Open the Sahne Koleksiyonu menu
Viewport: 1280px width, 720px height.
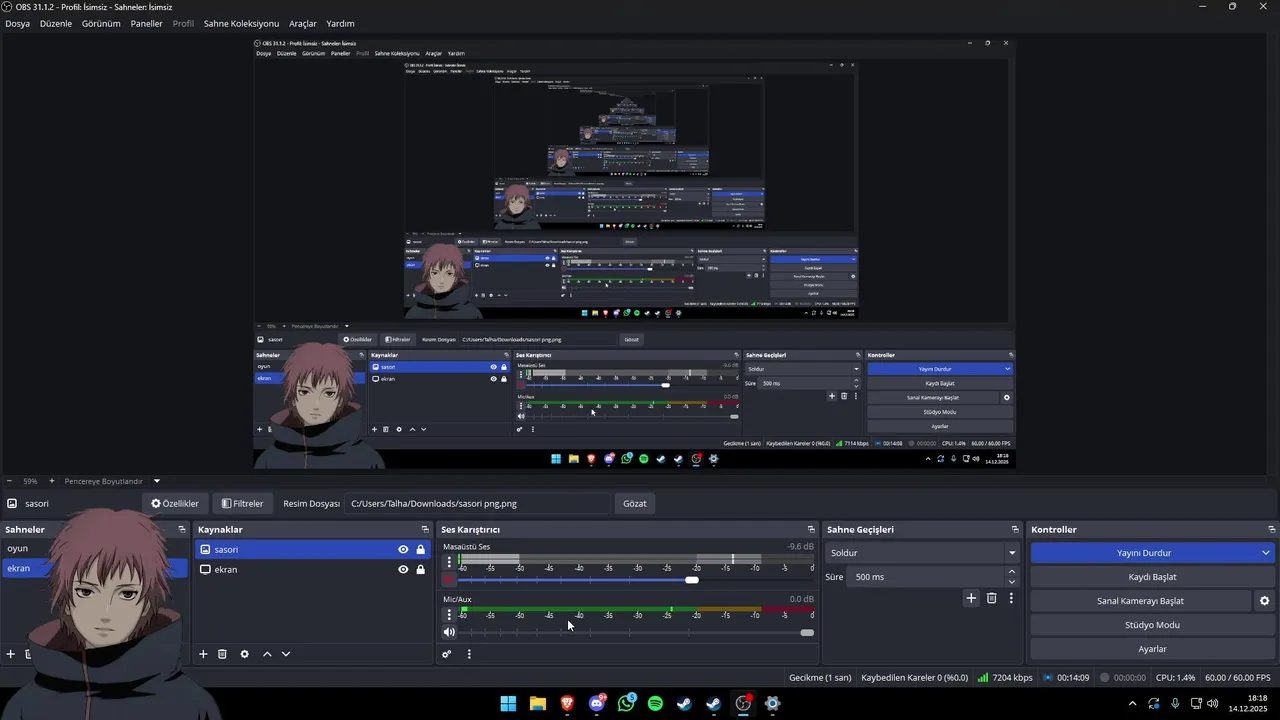pos(241,23)
